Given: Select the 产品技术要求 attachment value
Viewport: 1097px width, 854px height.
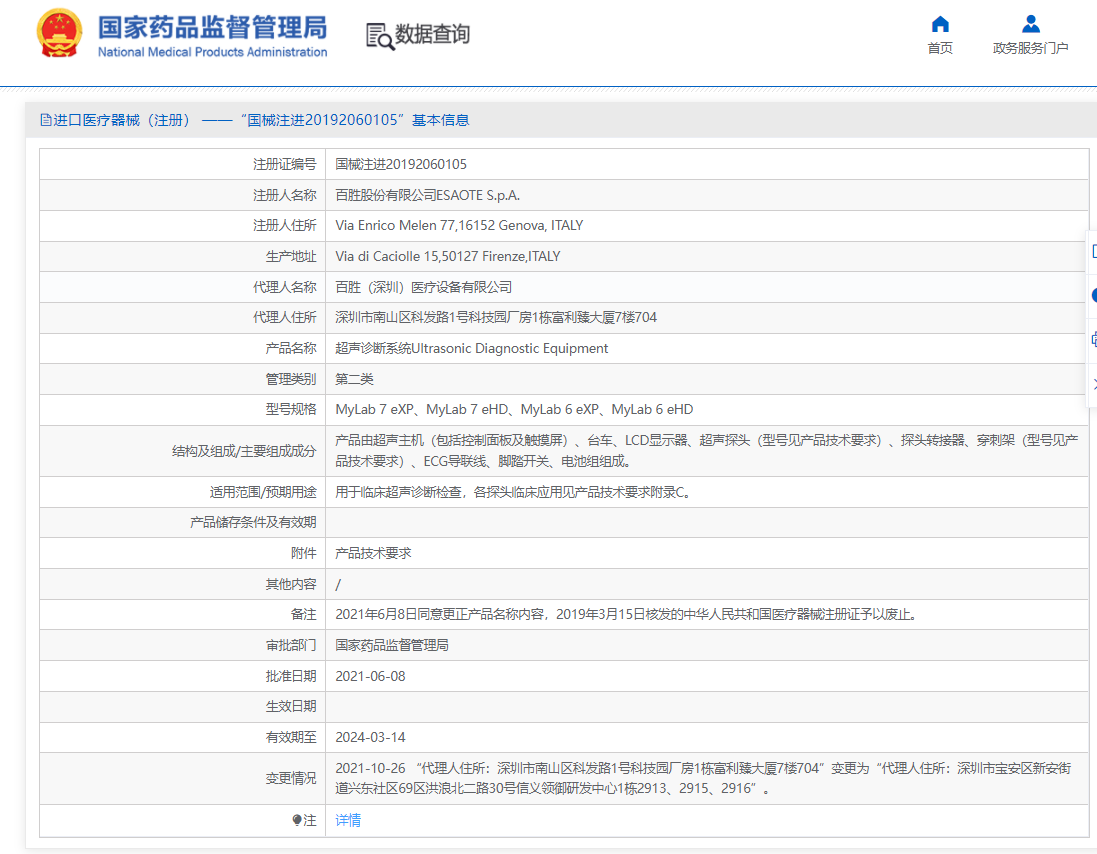Looking at the screenshot, I should pyautogui.click(x=373, y=553).
